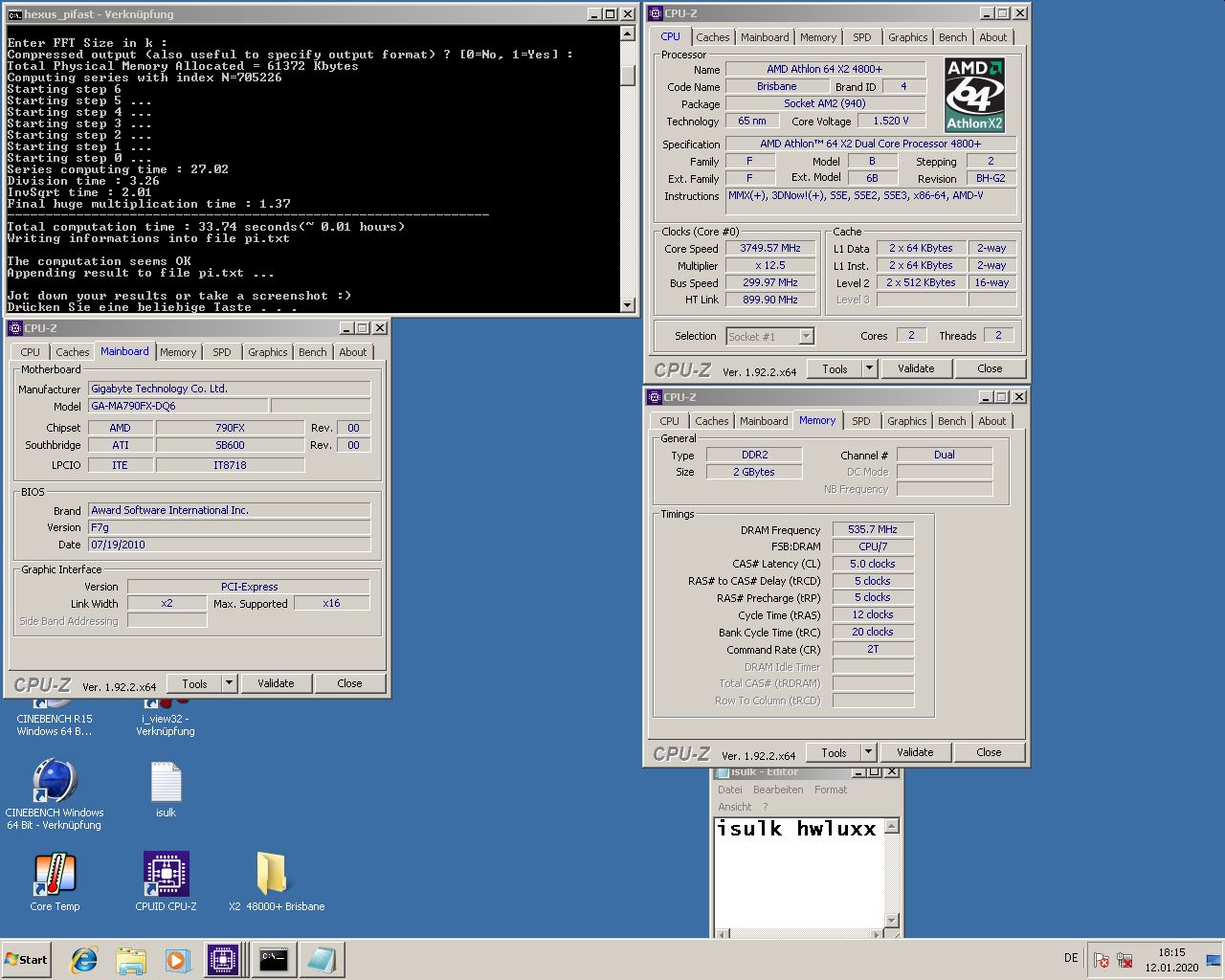This screenshot has height=980, width=1225.
Task: Click editor horizontal scrollbar left arrow
Action: [724, 935]
